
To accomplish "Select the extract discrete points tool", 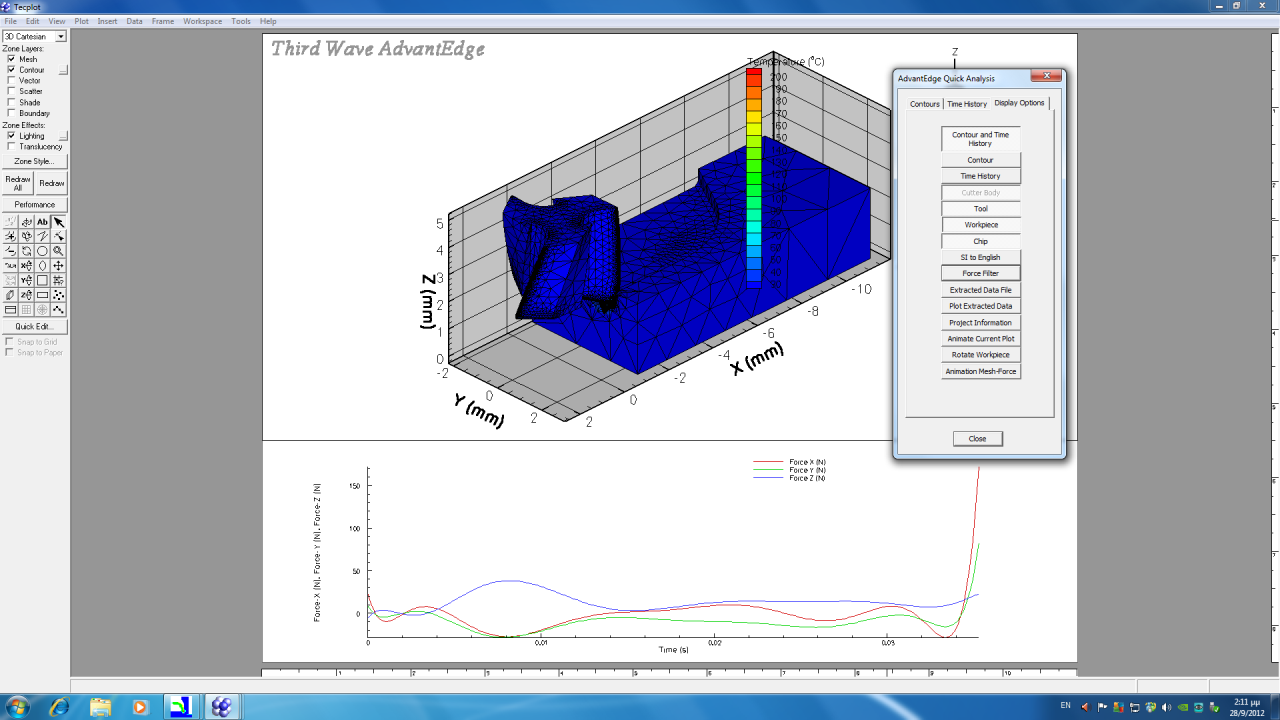I will [x=58, y=295].
